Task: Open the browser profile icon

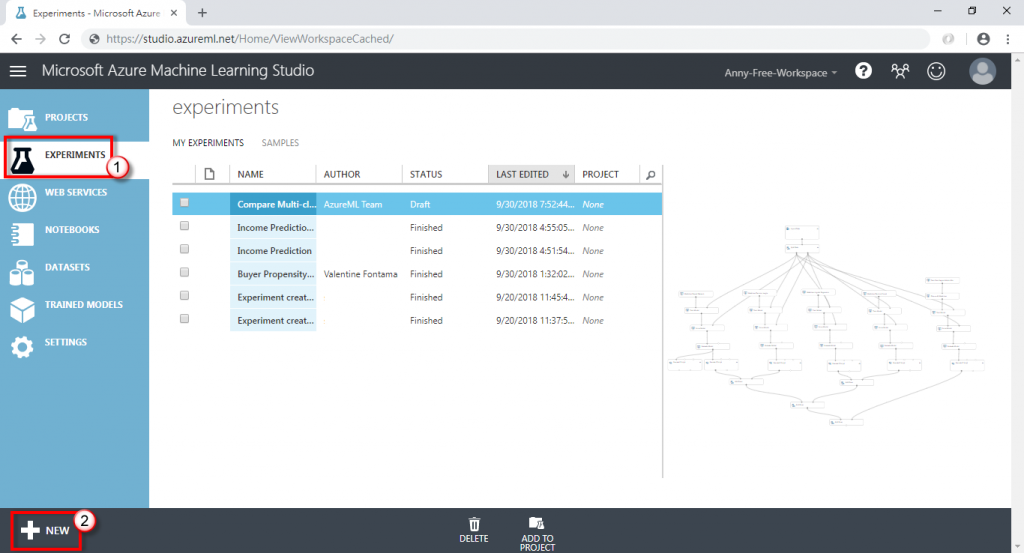Action: [x=983, y=39]
